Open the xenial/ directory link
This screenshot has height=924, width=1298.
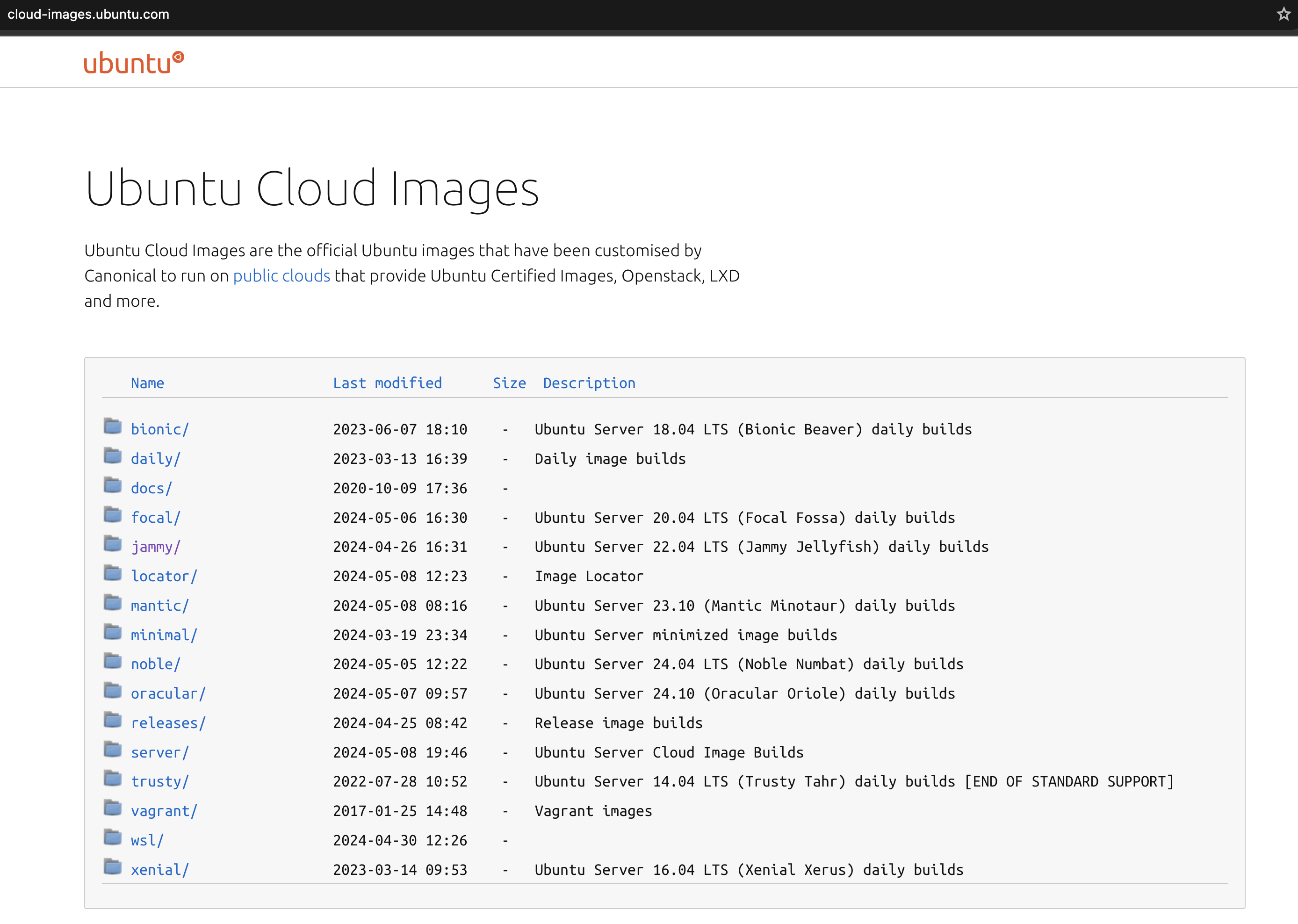[160, 870]
